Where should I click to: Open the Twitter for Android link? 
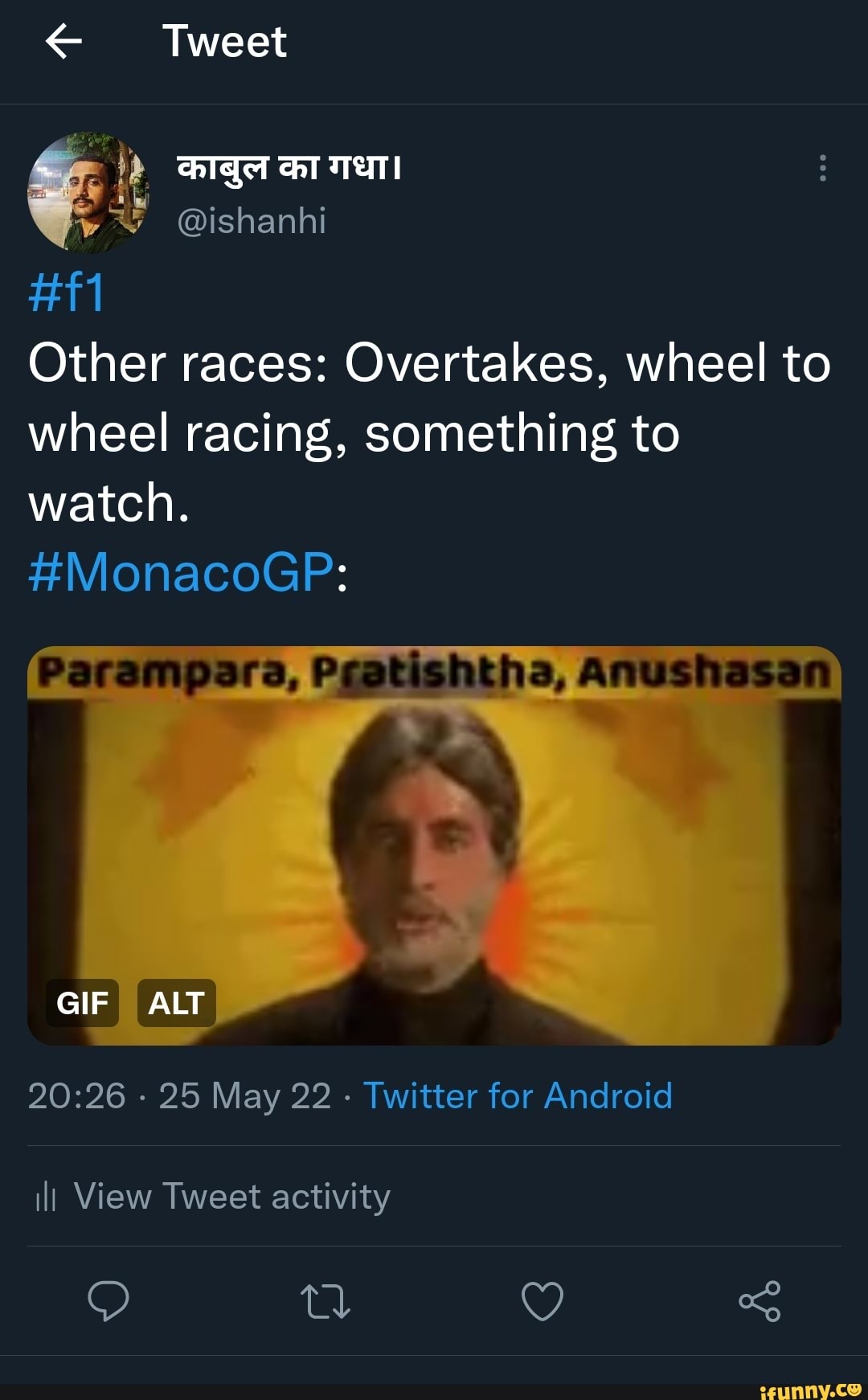click(518, 1095)
